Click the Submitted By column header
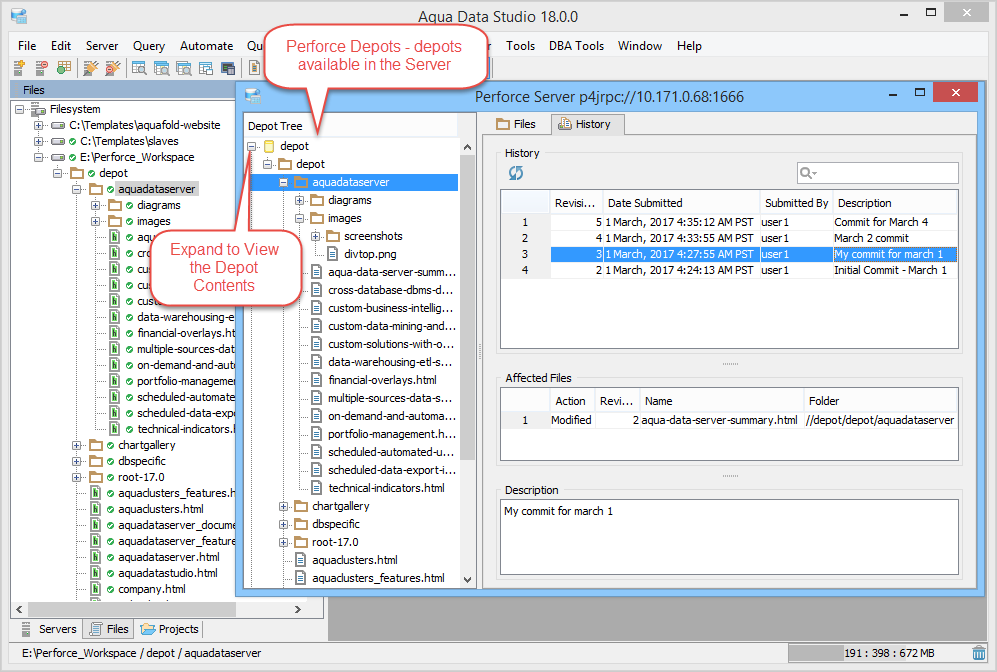The image size is (997, 672). pos(796,203)
